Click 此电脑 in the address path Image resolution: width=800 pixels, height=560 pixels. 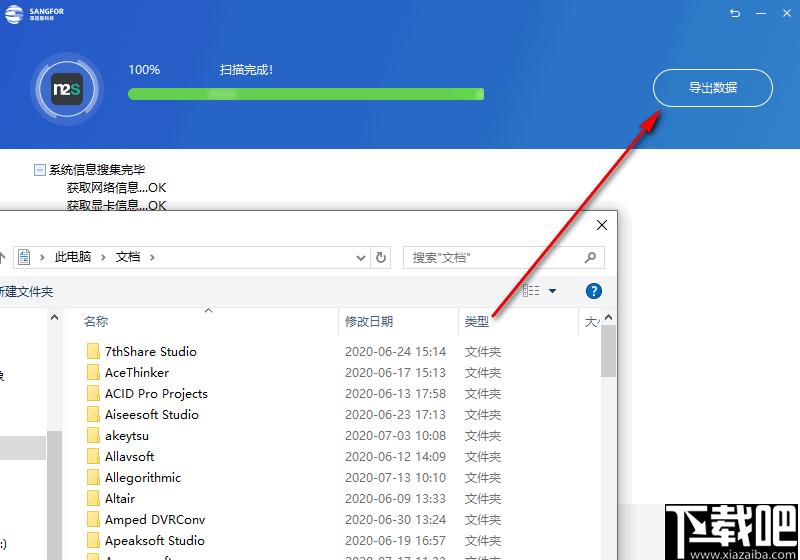click(73, 257)
